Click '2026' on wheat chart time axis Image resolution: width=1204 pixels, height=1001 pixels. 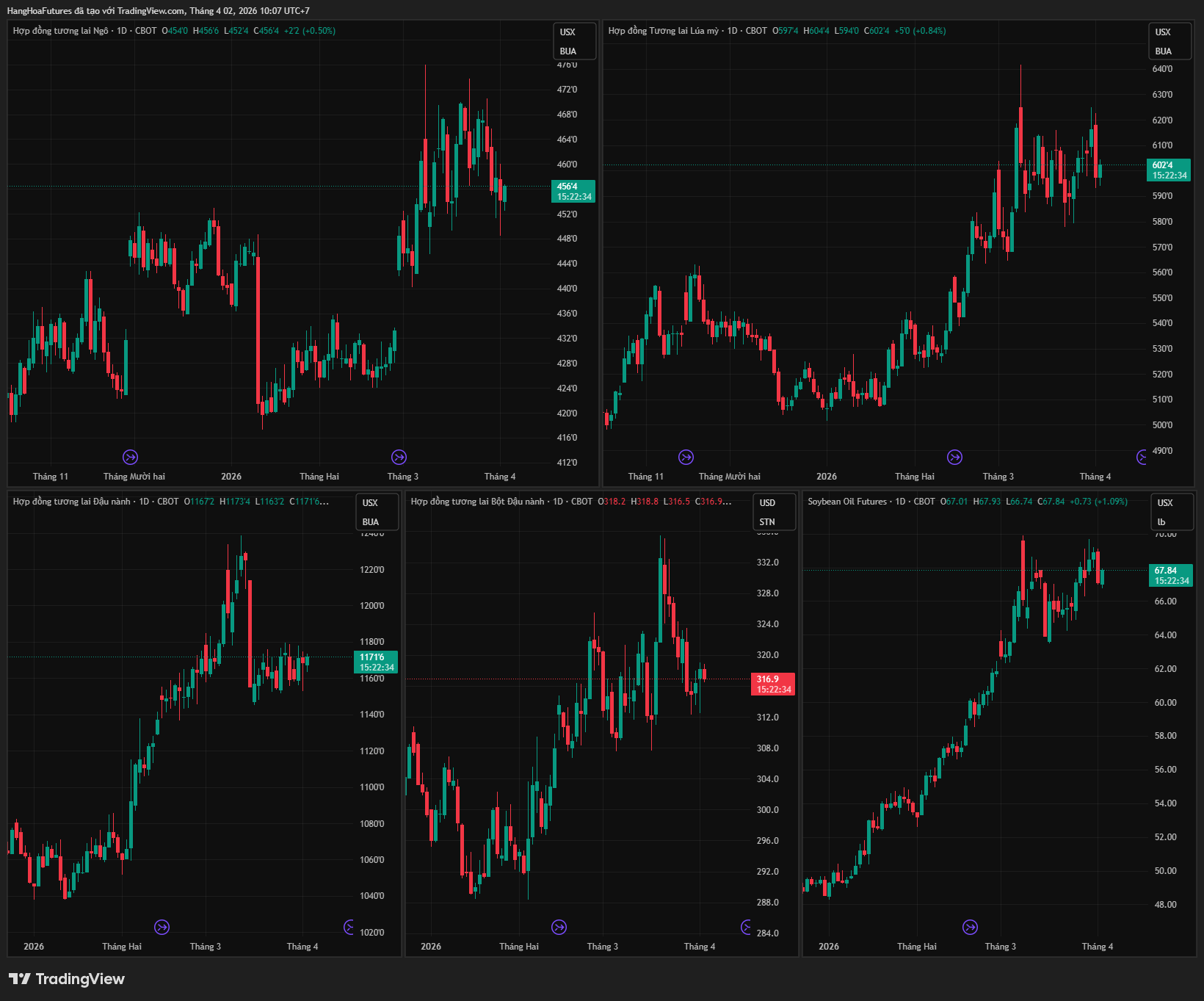tap(827, 477)
